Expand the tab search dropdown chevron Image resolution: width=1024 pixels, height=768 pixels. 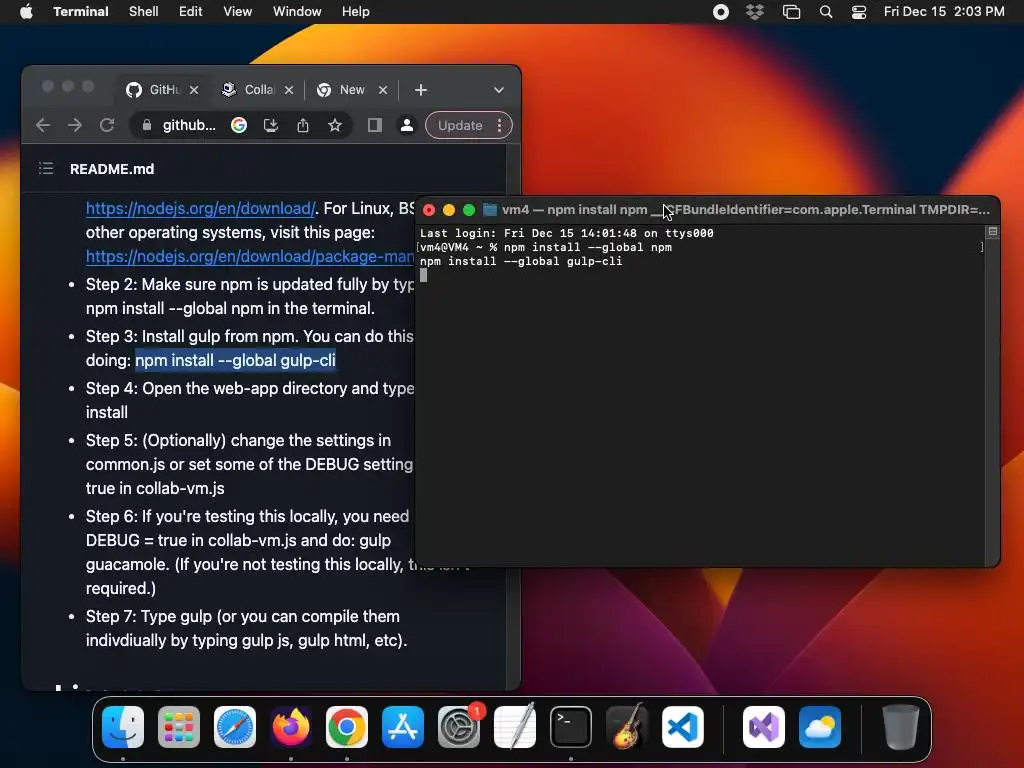pos(499,90)
